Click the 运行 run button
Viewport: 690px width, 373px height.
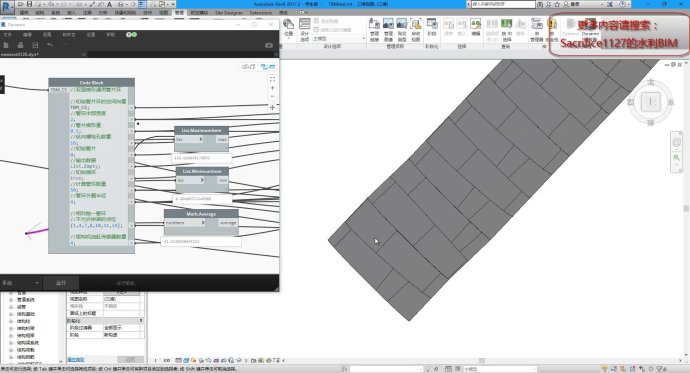pos(61,283)
